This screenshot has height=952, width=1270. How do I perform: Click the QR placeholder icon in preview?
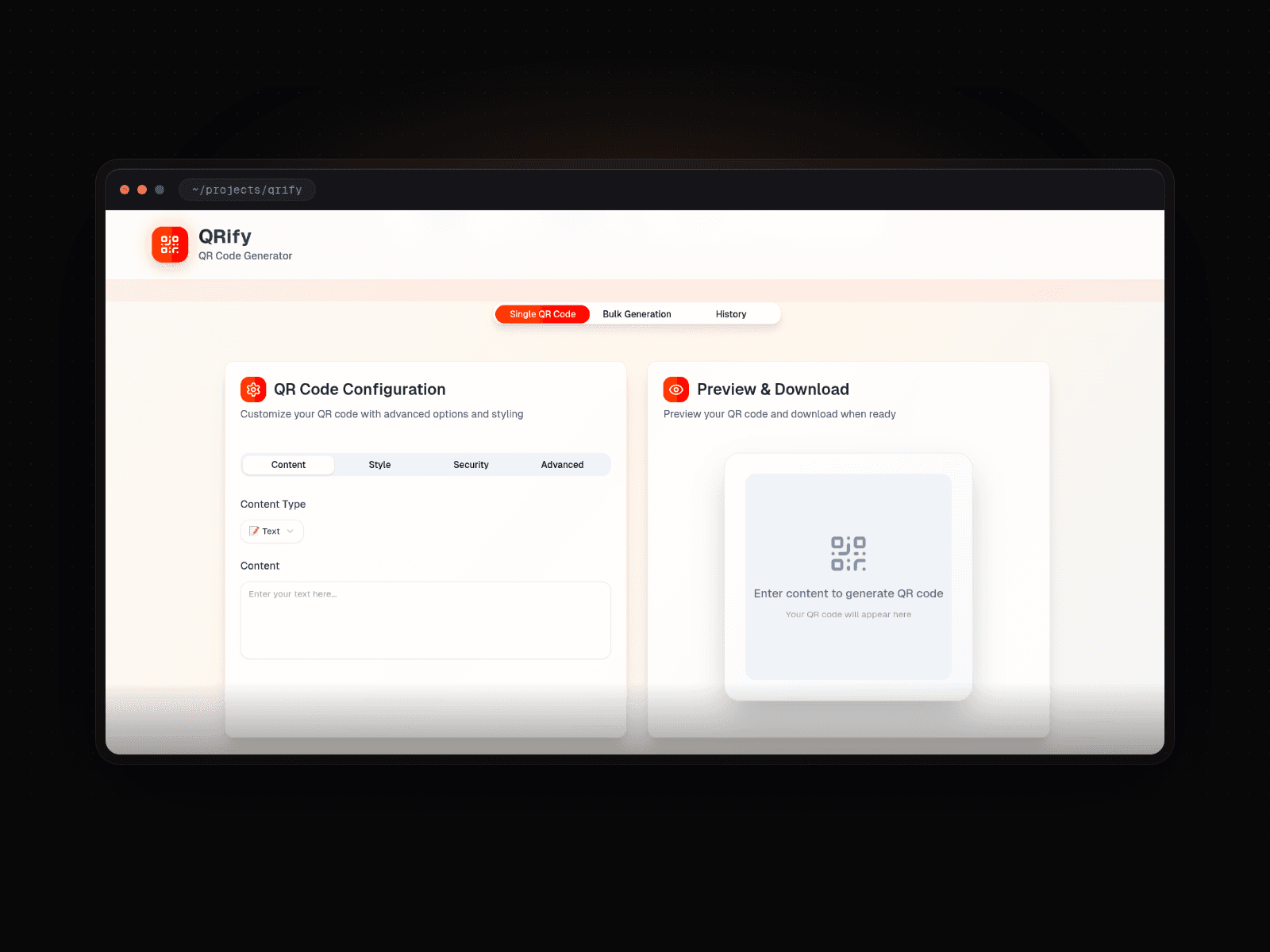[849, 554]
